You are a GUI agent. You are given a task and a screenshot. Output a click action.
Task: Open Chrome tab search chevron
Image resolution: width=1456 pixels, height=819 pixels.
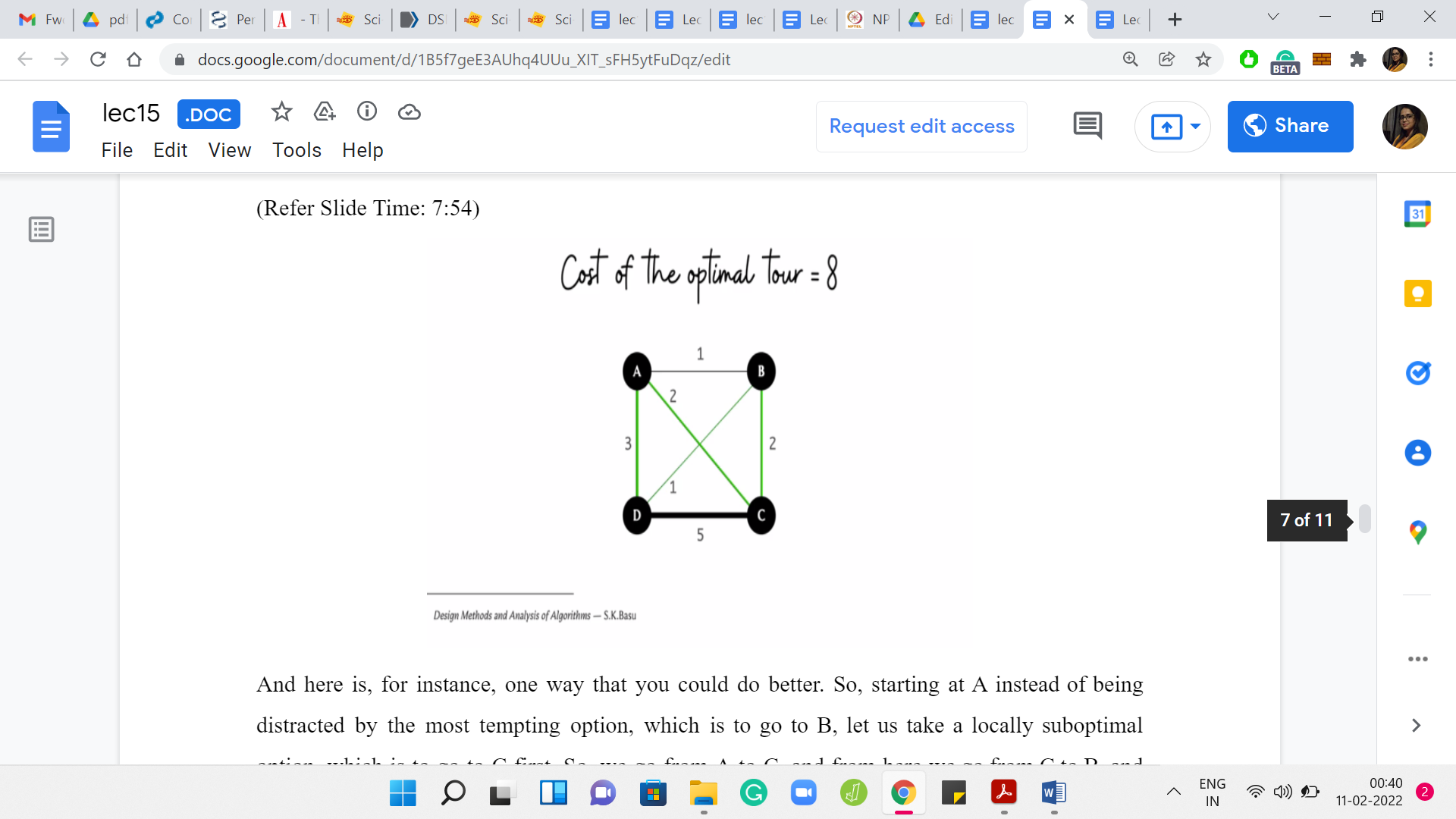click(1273, 17)
